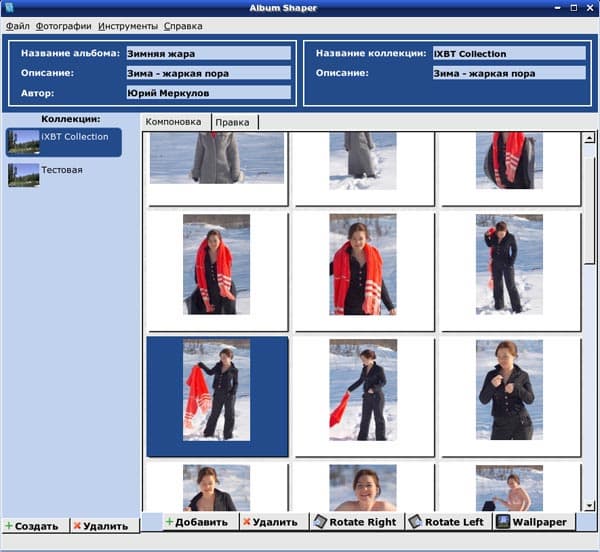Click the Album Shaper title bar icon

click(9, 7)
